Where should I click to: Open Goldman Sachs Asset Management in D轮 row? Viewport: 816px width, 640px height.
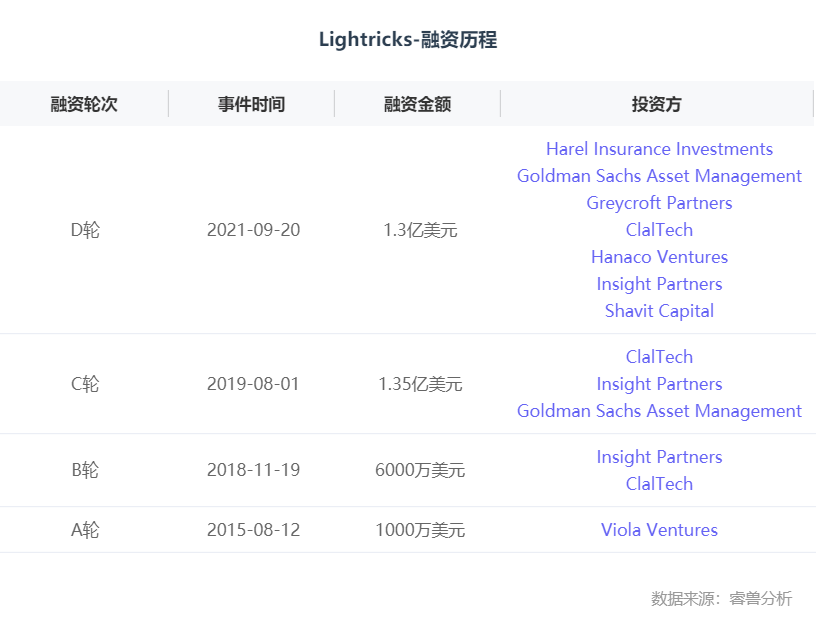[659, 176]
